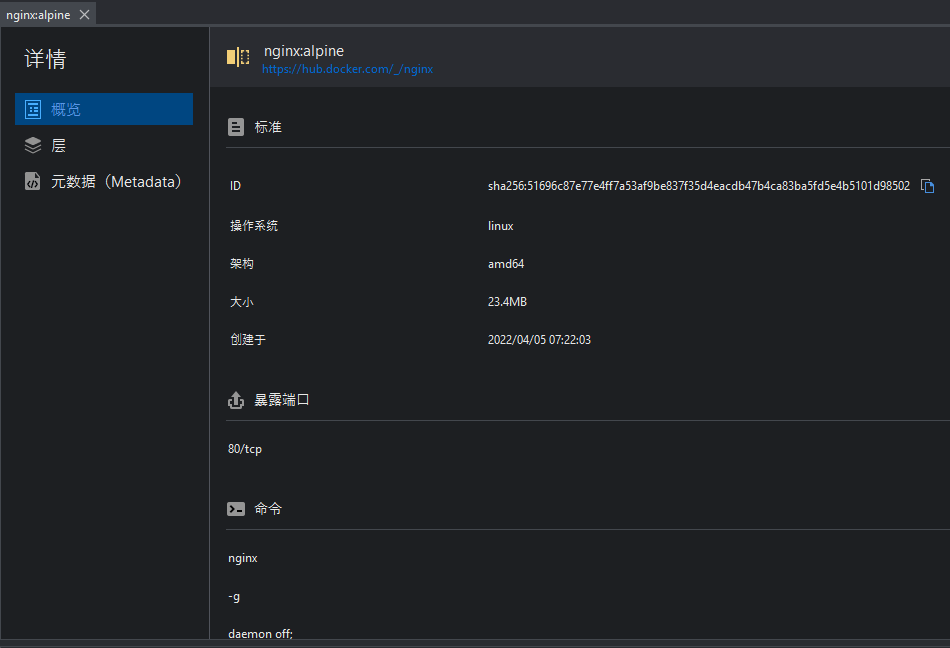950x648 pixels.
Task: Open the 概览 overview section
Action: pos(104,109)
